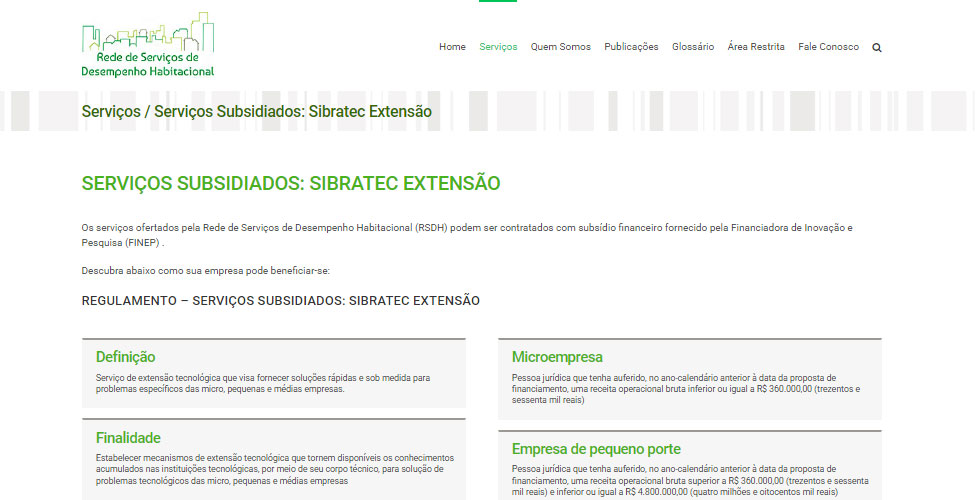Click the Definição description paragraph
Viewport: 980px width, 500px height.
[x=262, y=383]
